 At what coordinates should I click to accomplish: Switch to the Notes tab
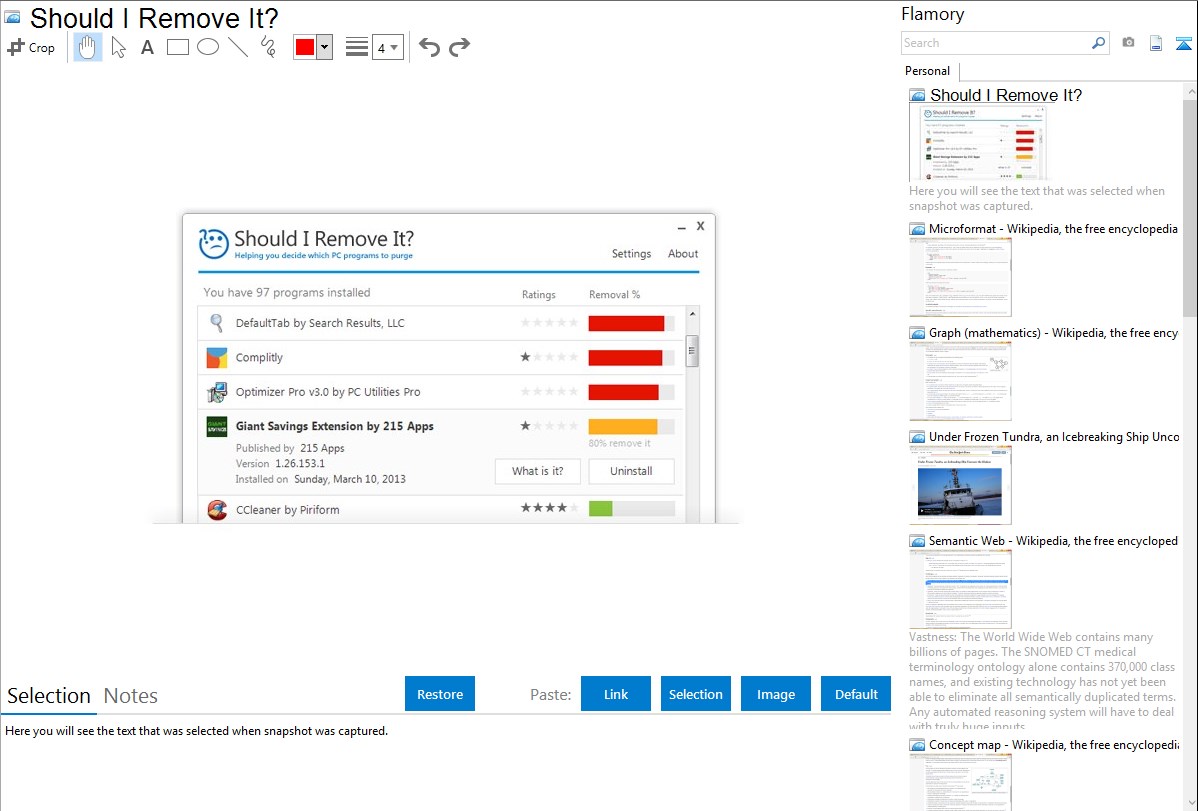[131, 696]
